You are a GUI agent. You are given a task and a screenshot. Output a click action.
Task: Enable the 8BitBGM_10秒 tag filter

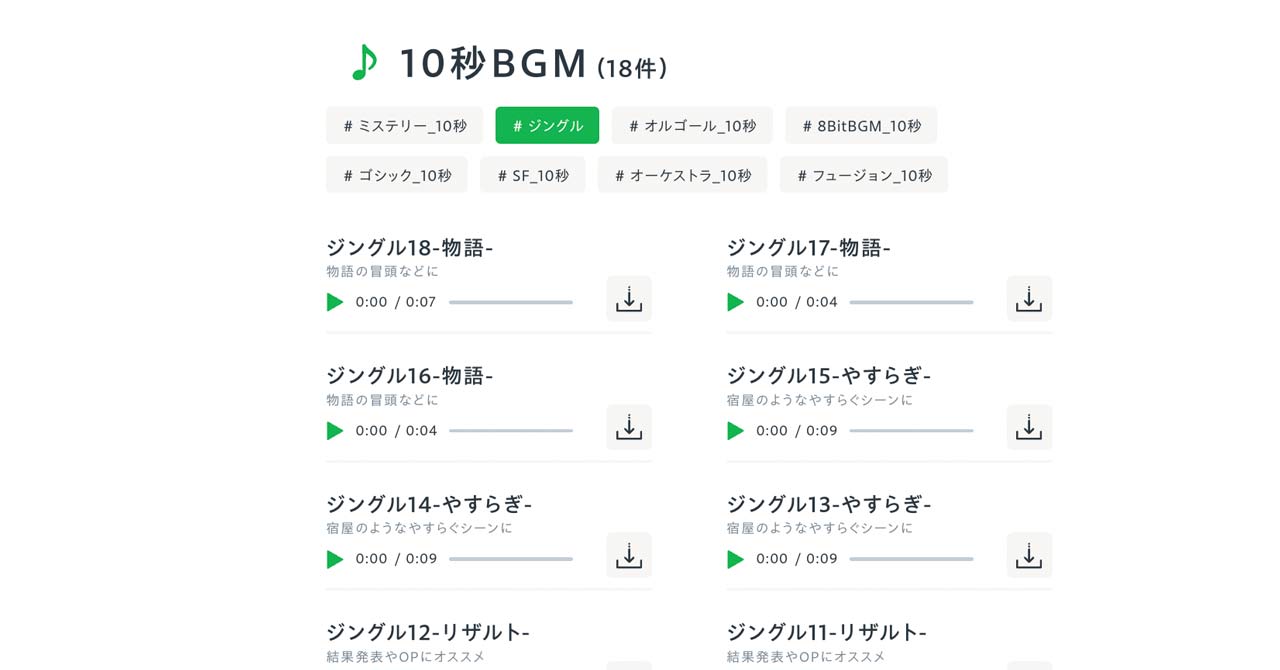[x=861, y=125]
